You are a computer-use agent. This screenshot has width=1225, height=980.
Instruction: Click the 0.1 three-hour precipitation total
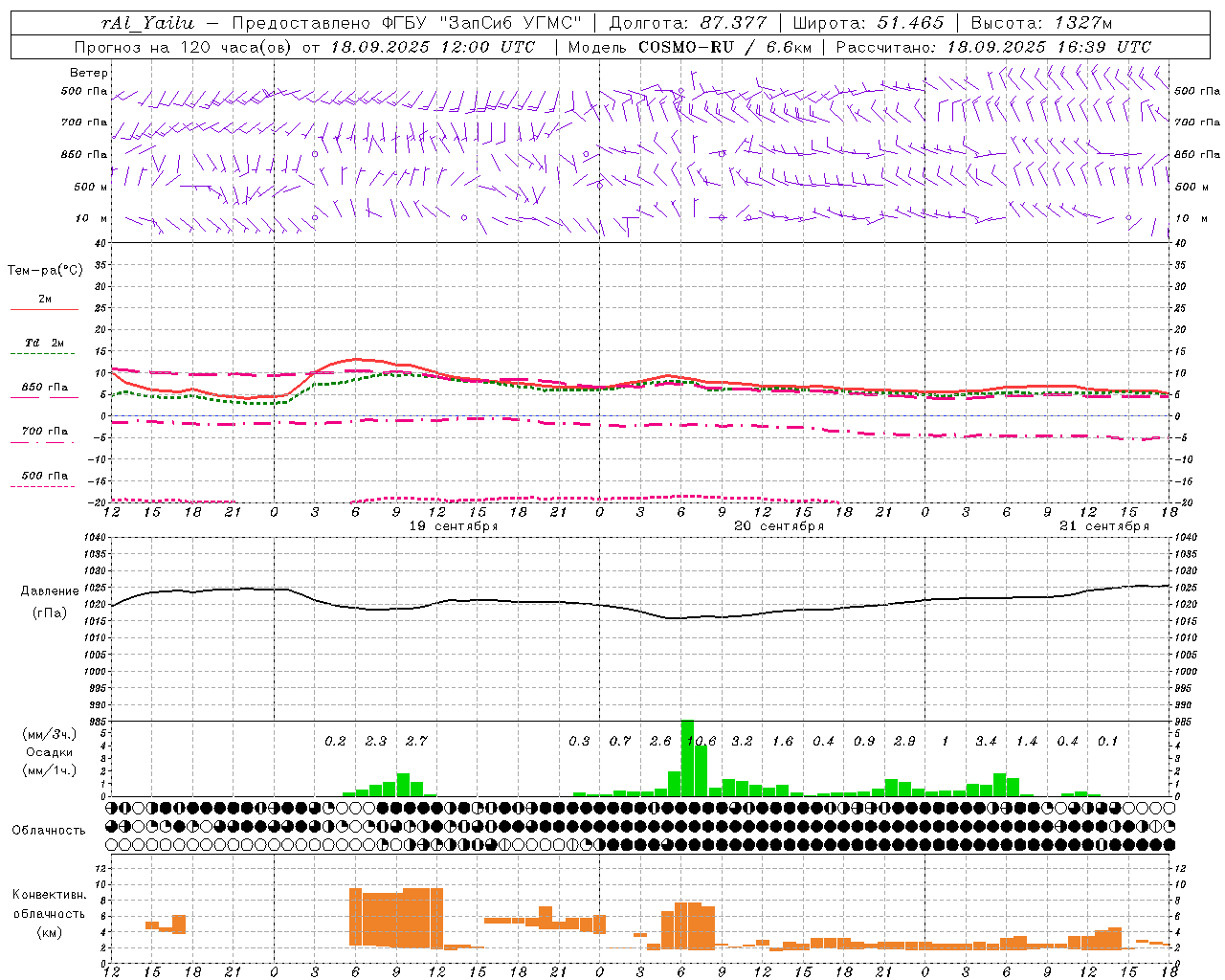(x=1107, y=742)
